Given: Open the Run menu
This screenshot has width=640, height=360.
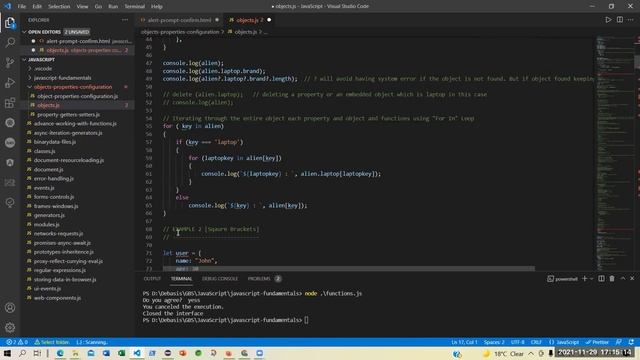Looking at the screenshot, I should [x=113, y=7].
